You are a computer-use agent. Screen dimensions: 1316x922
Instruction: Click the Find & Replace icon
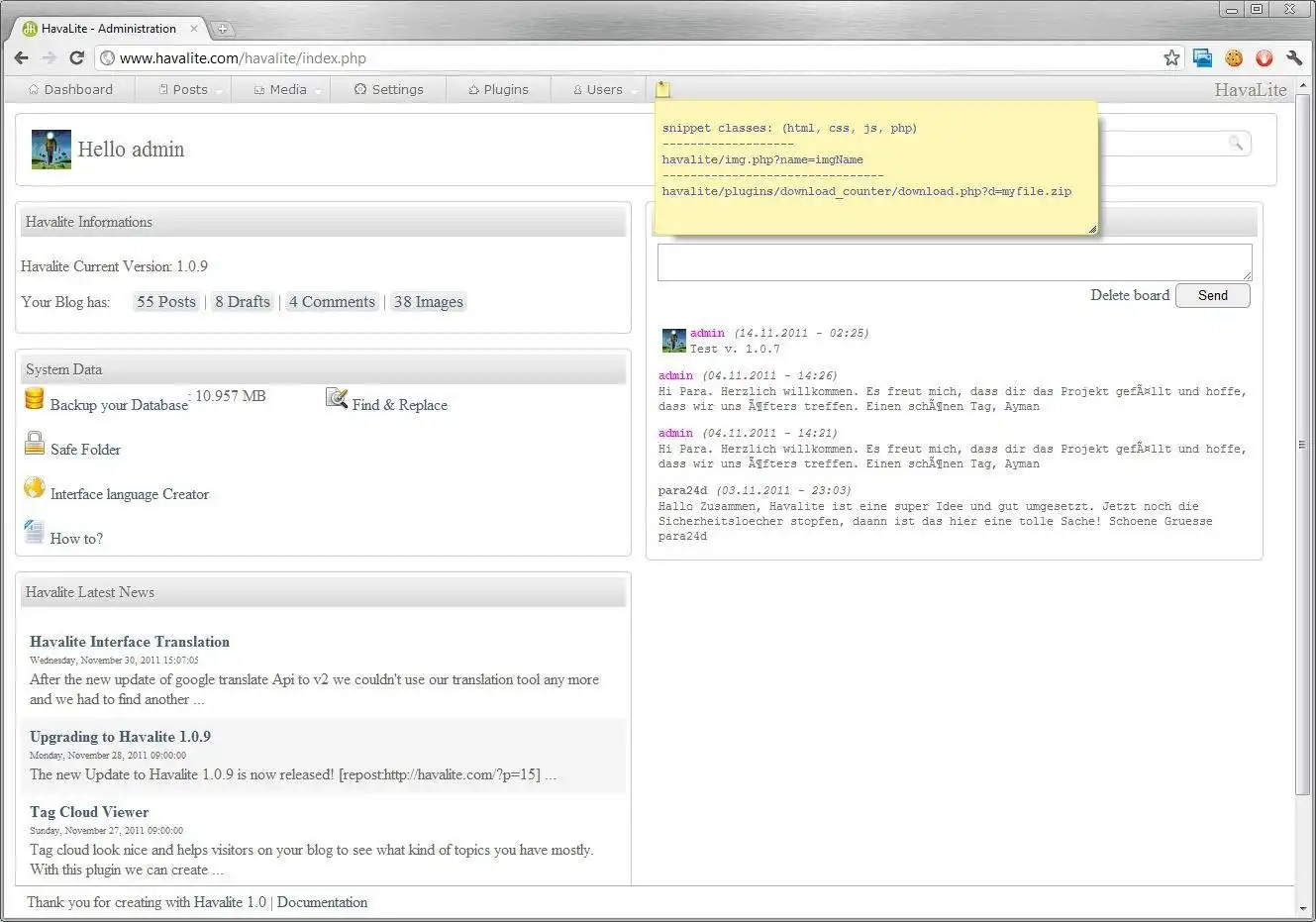[337, 399]
